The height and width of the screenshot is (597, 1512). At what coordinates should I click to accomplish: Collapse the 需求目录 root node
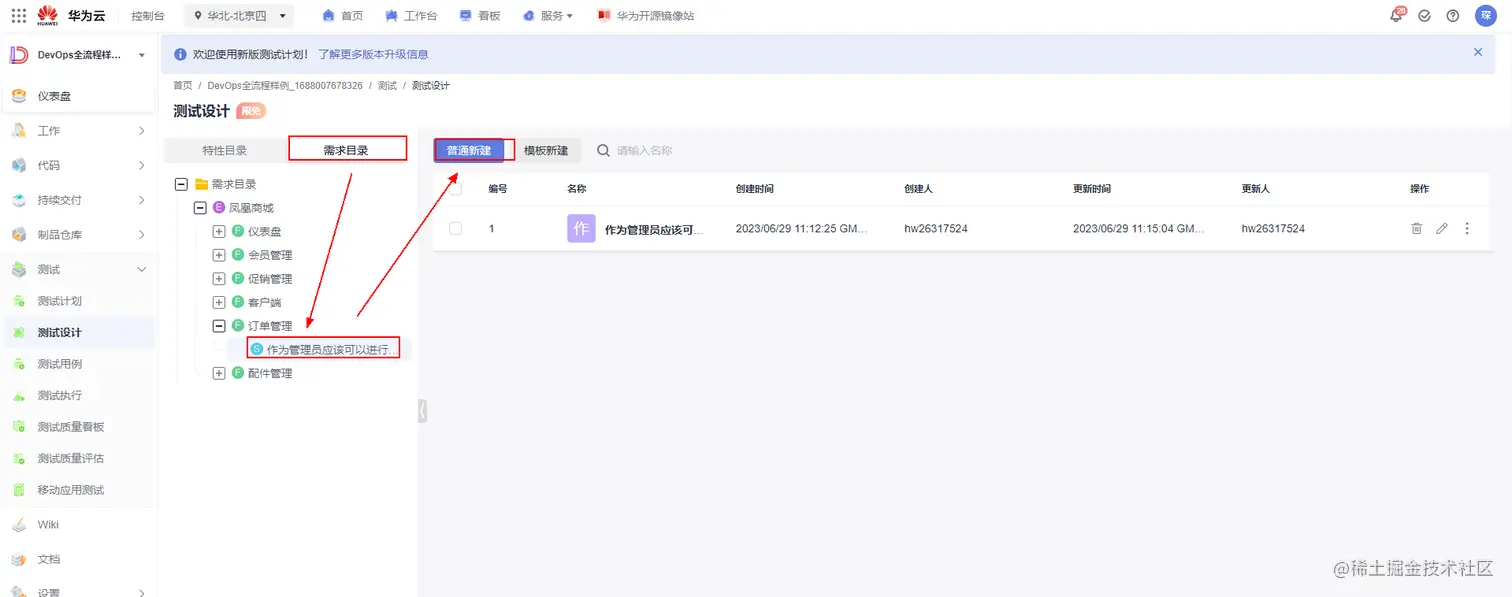tap(181, 184)
